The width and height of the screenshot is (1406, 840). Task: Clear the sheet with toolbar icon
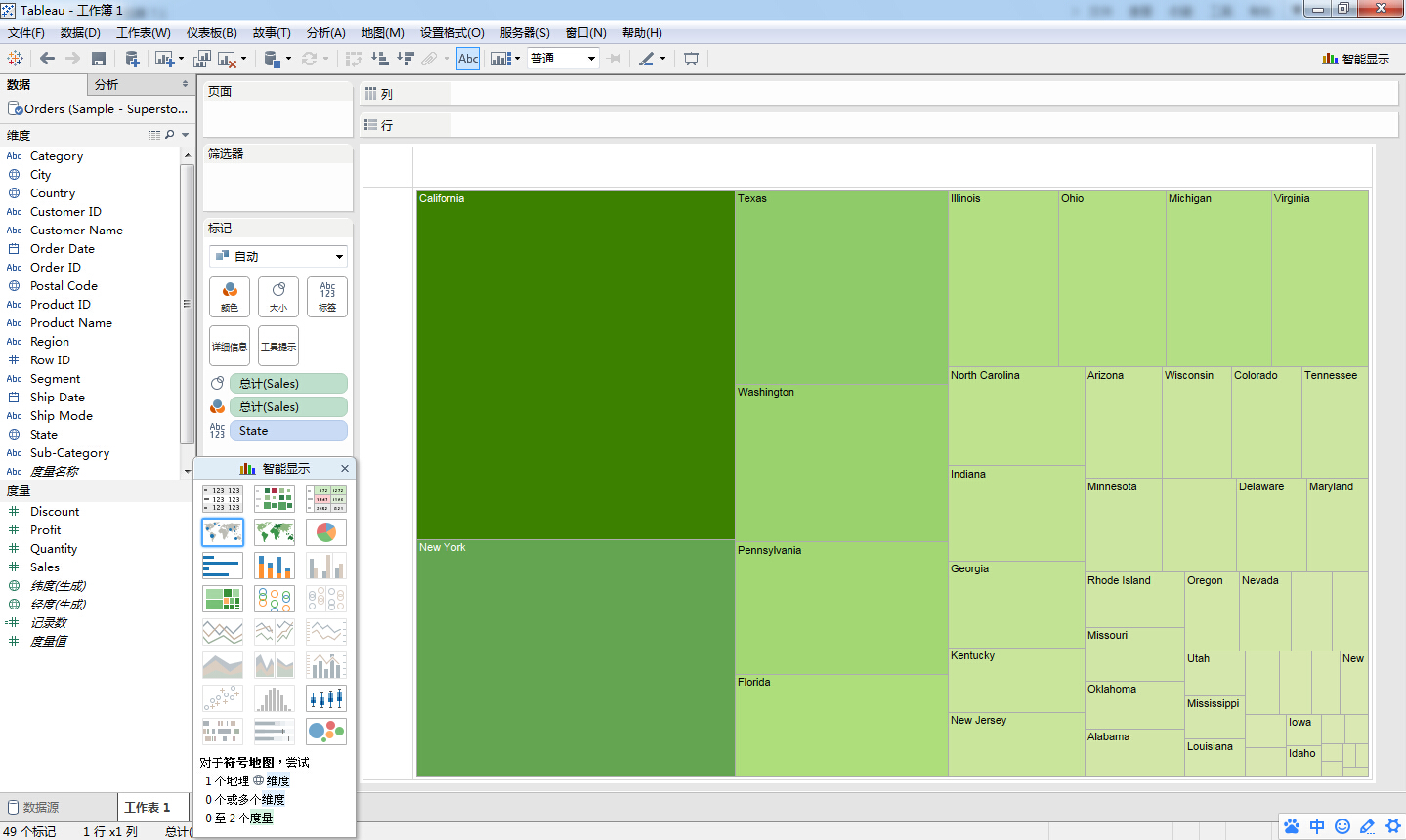click(x=228, y=59)
